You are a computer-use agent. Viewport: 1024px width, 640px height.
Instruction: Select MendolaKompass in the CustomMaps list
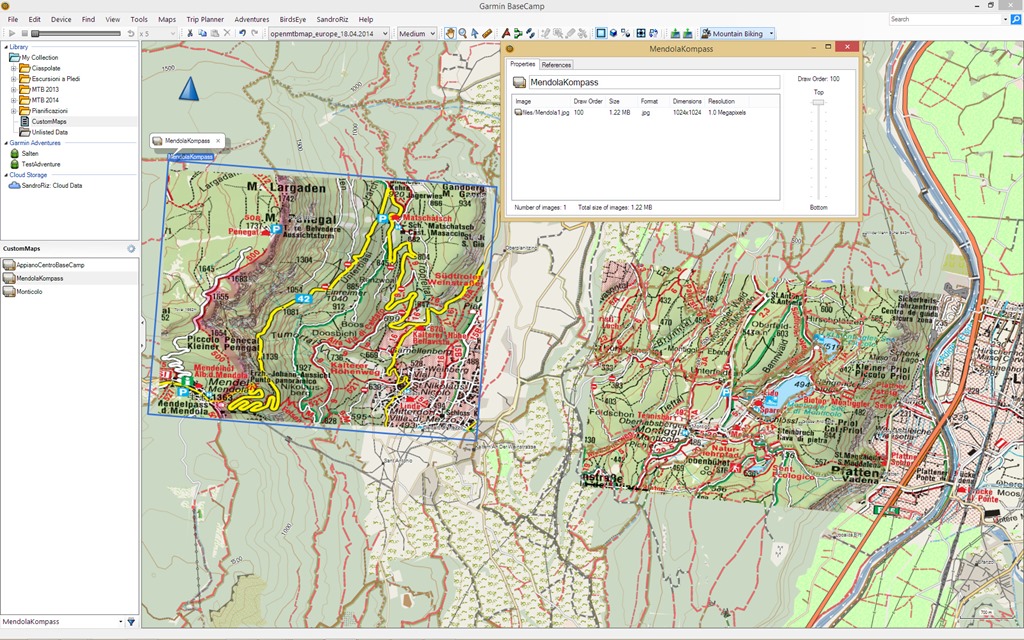tap(39, 278)
